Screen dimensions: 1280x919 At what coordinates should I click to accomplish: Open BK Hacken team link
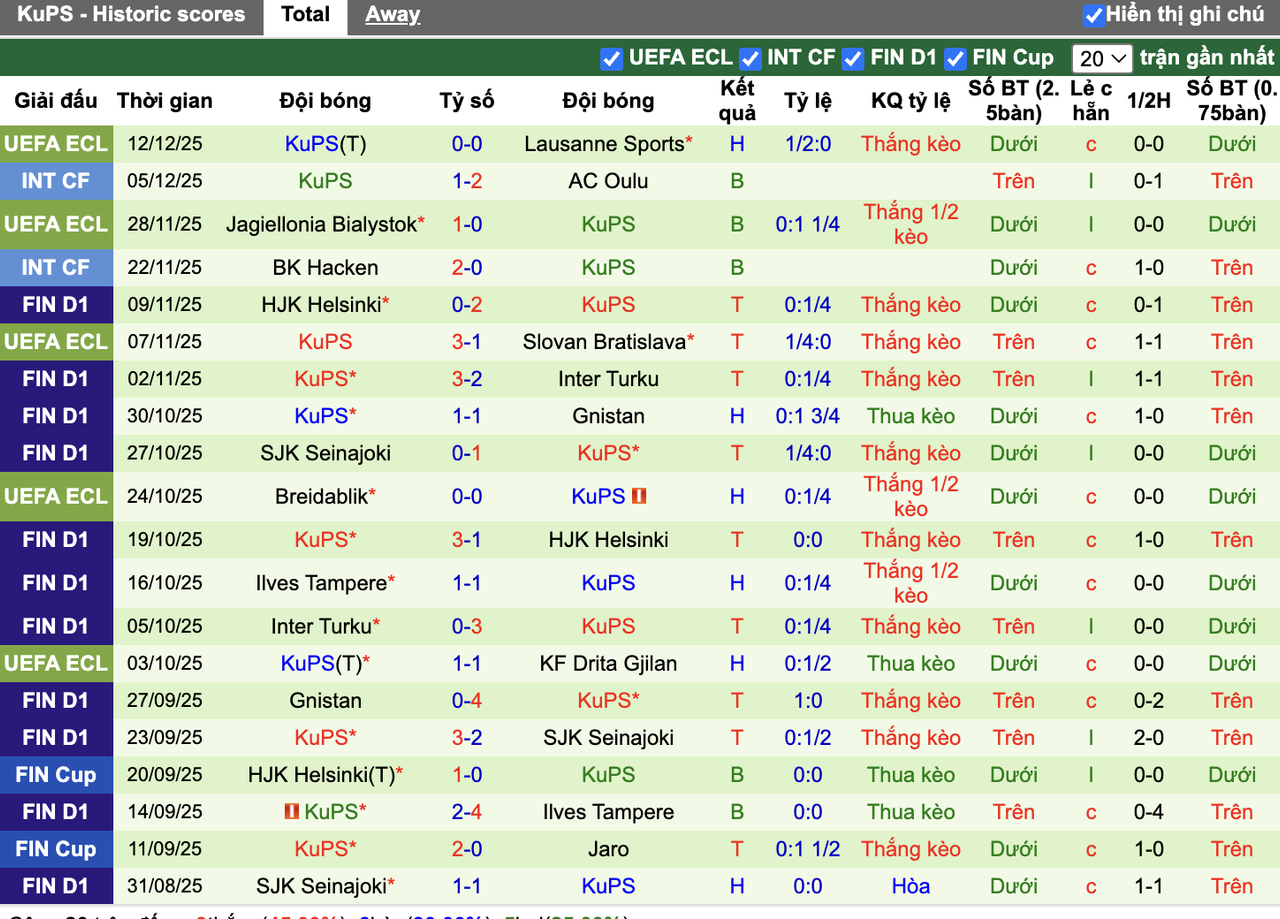point(325,267)
